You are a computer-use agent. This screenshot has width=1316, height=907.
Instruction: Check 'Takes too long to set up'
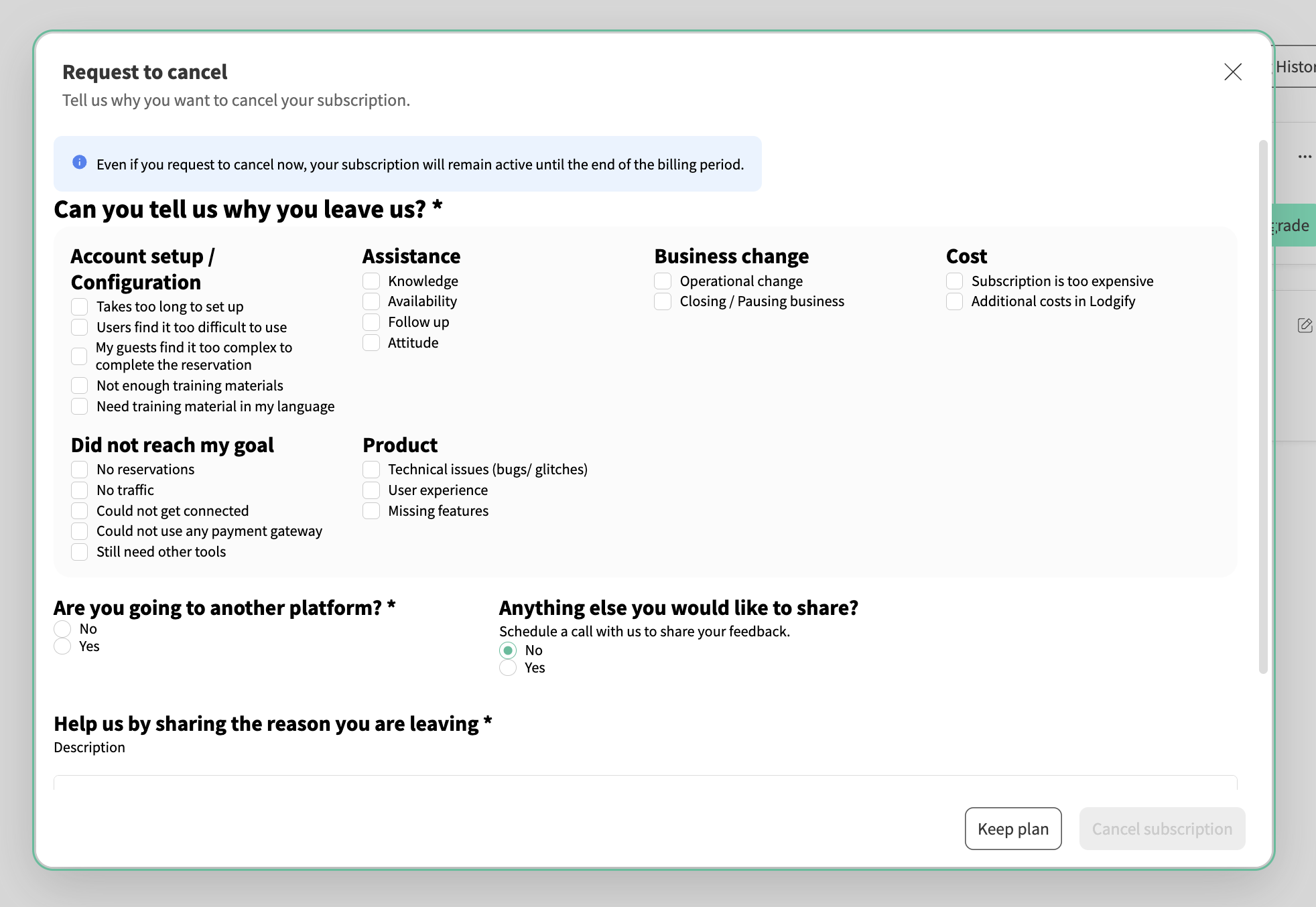point(80,307)
